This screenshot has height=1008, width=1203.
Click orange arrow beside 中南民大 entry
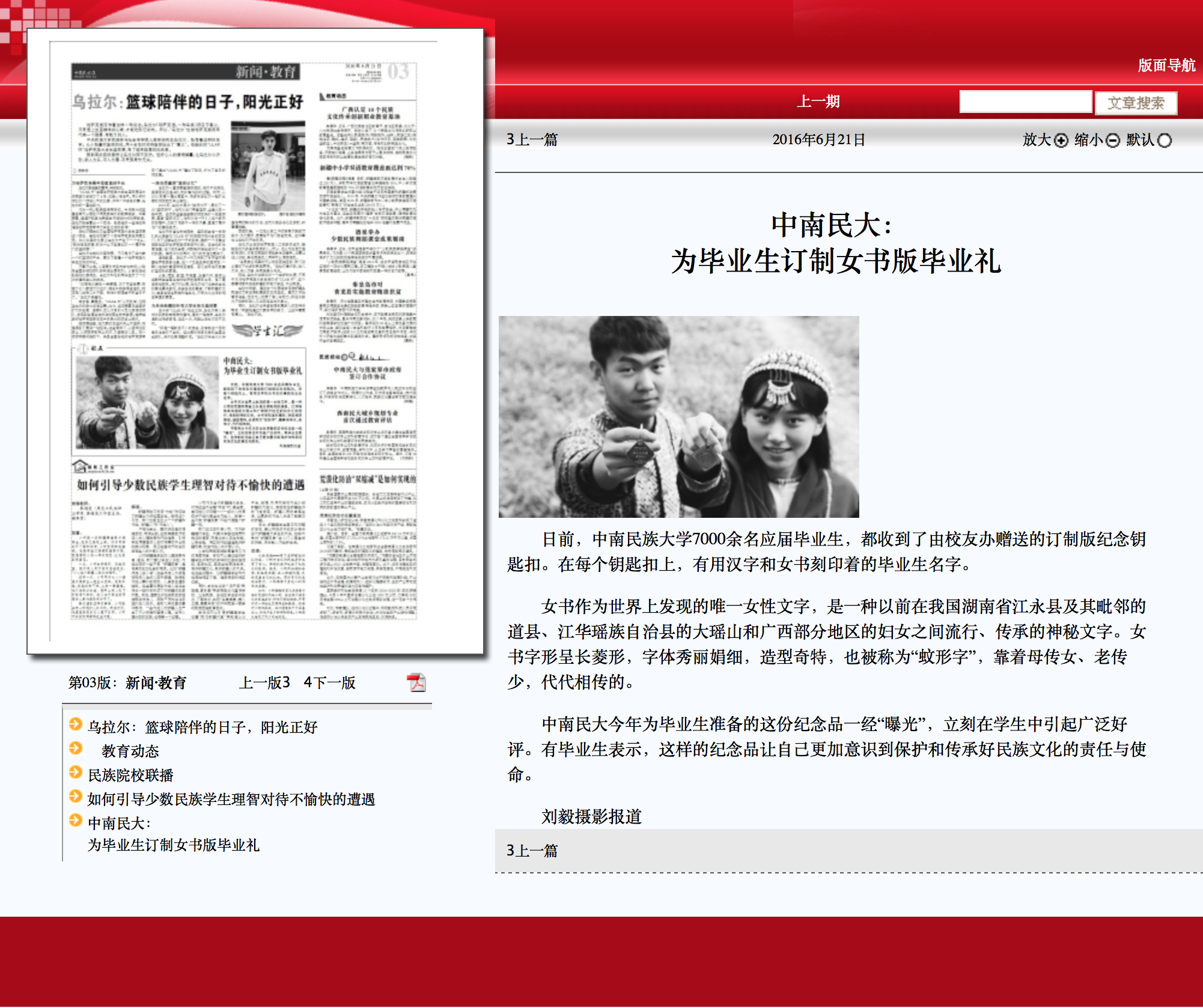click(76, 820)
